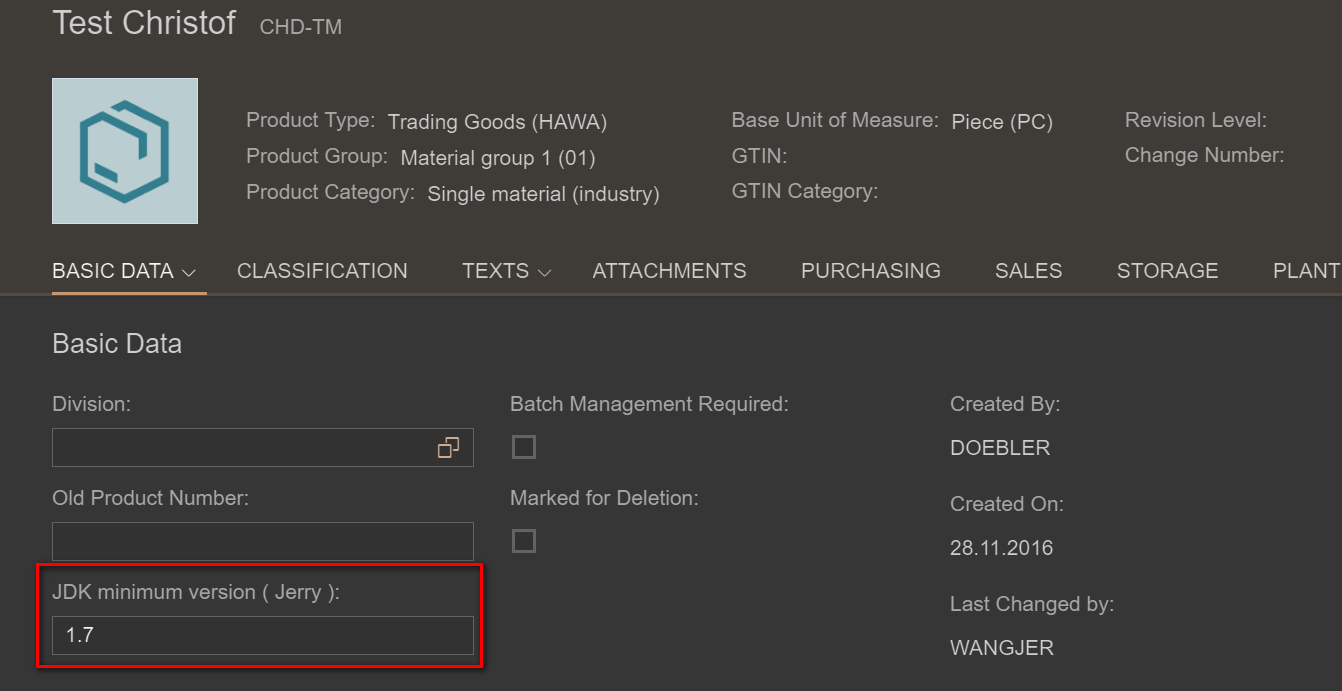Open the ATTACHMENTS tab
The height and width of the screenshot is (691, 1342).
click(669, 271)
